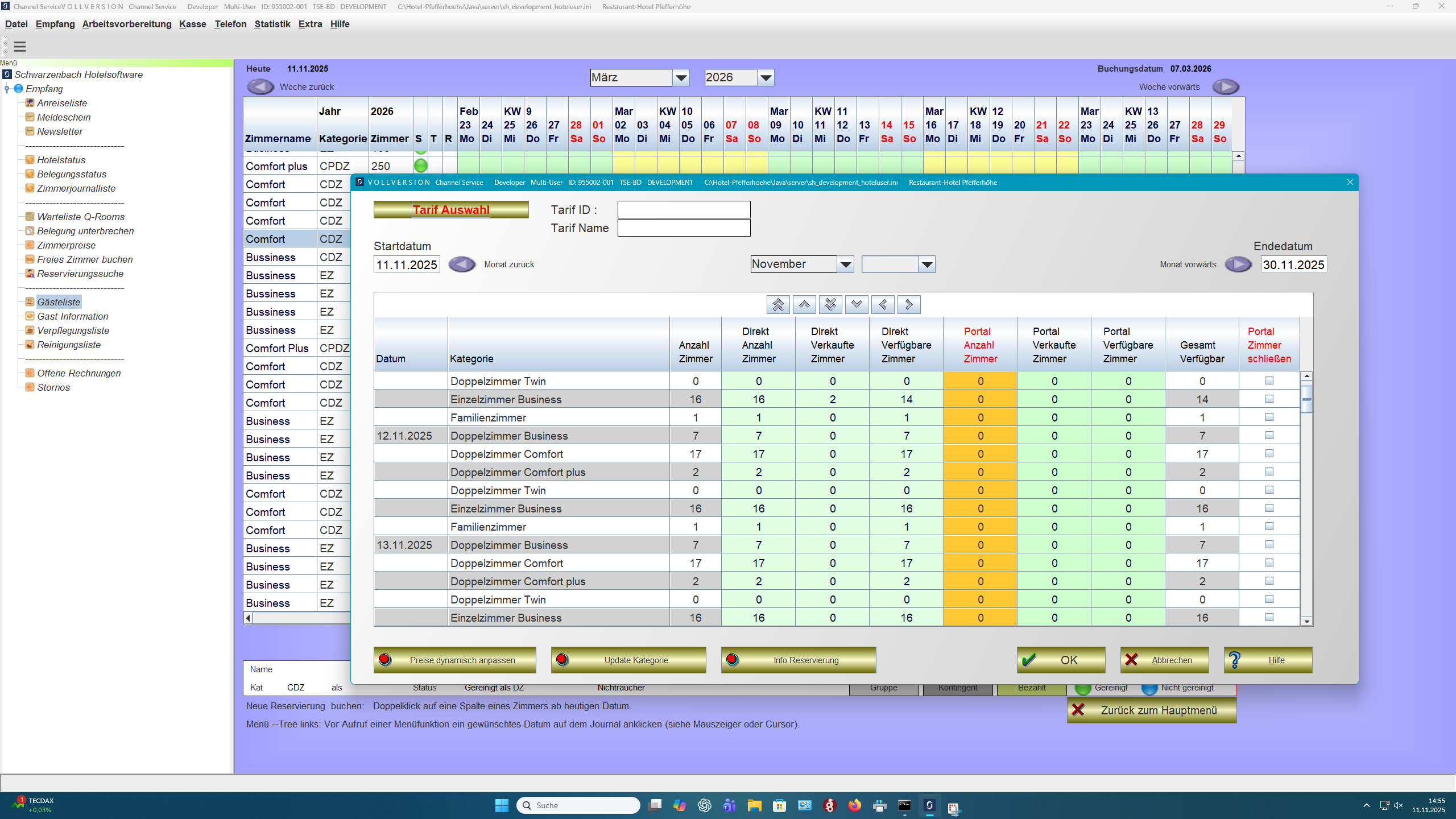Screen dimensions: 1456x819
Task: Click the Woche vorwärts arrow icon
Action: 1226,86
